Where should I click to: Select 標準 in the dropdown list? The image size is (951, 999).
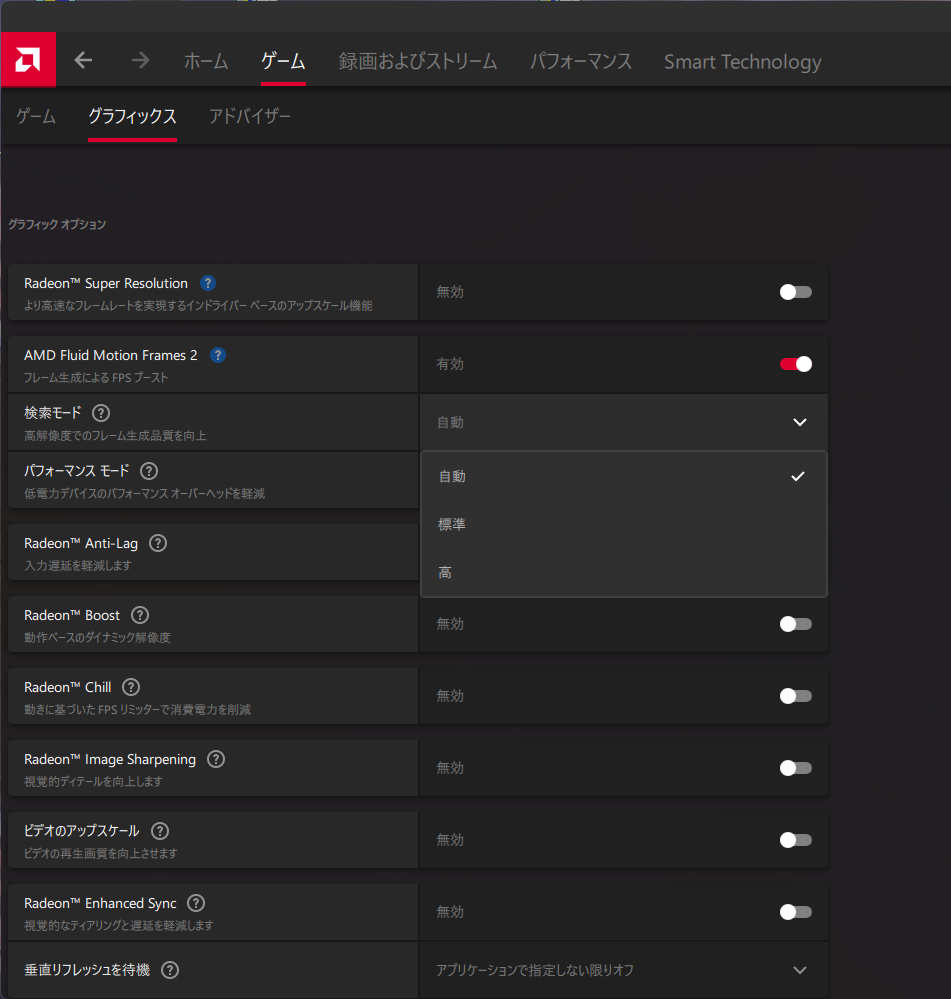click(624, 524)
